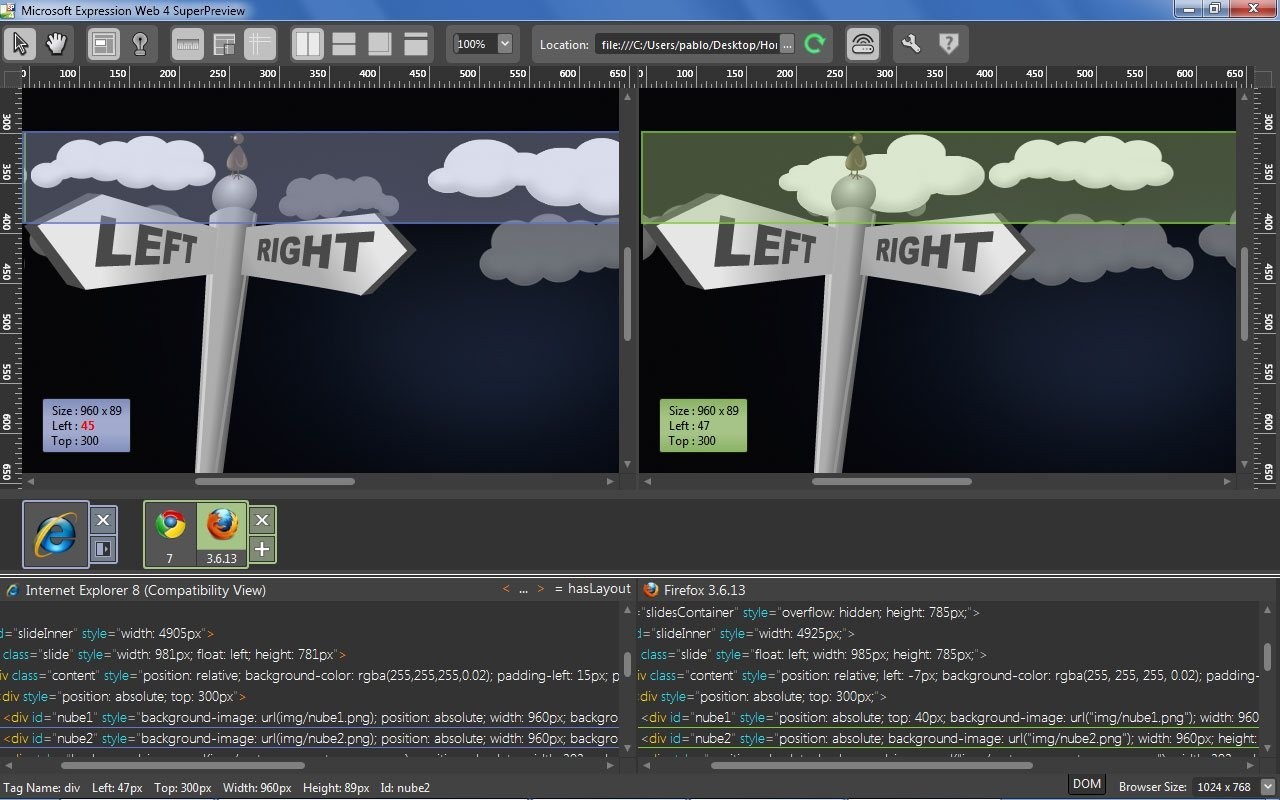Screen dimensions: 1280x800
Task: Select the content div row in Firefox DOM
Action: pos(948,675)
